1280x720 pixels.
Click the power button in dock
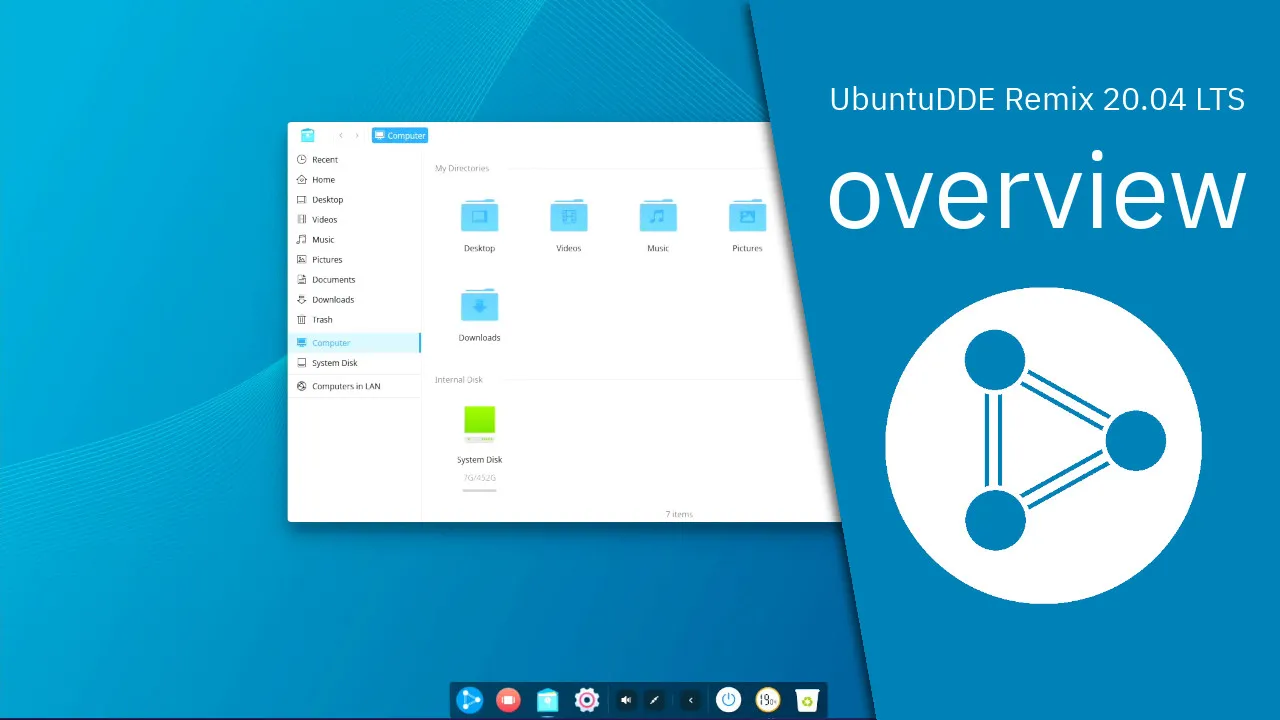(x=729, y=700)
